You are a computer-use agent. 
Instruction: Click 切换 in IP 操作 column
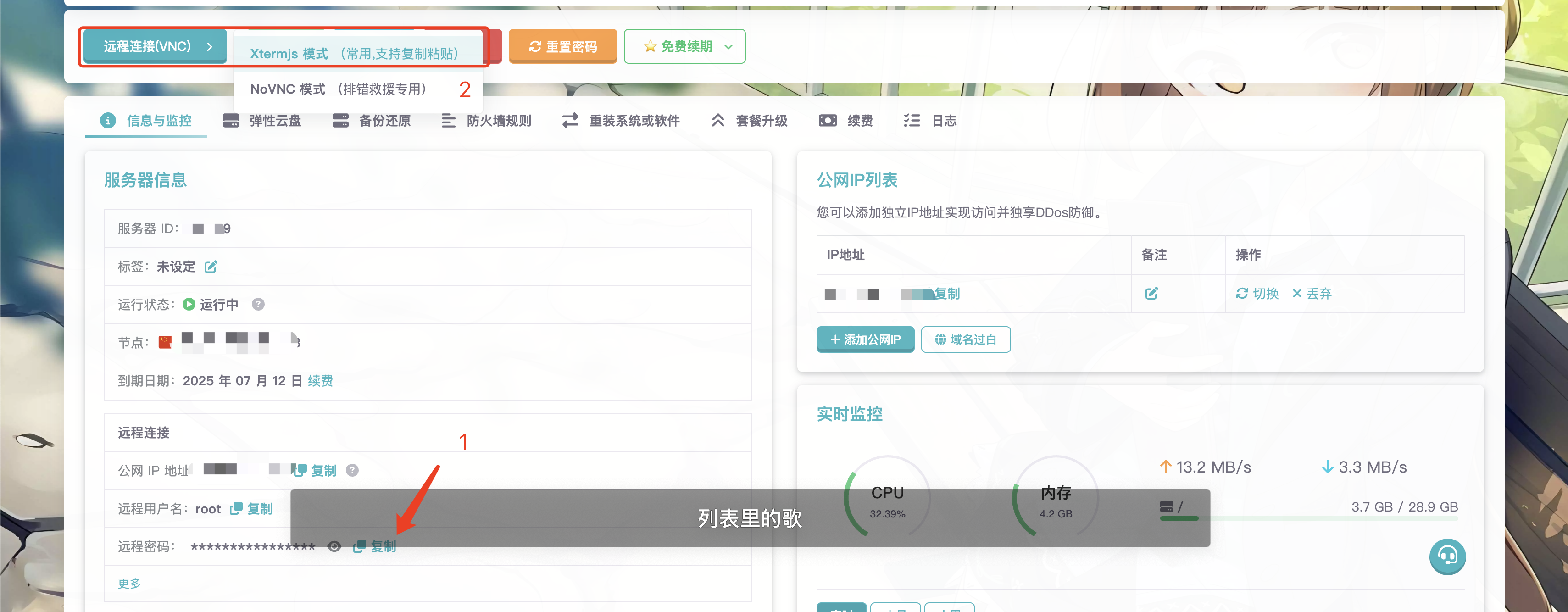(x=1257, y=294)
